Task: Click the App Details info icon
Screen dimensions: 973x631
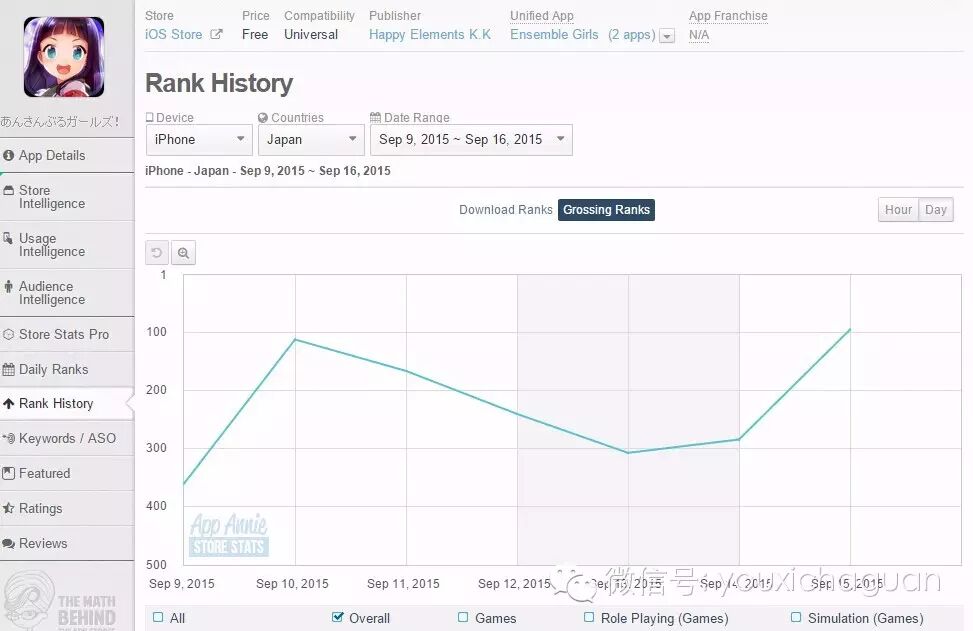Action: (9, 155)
